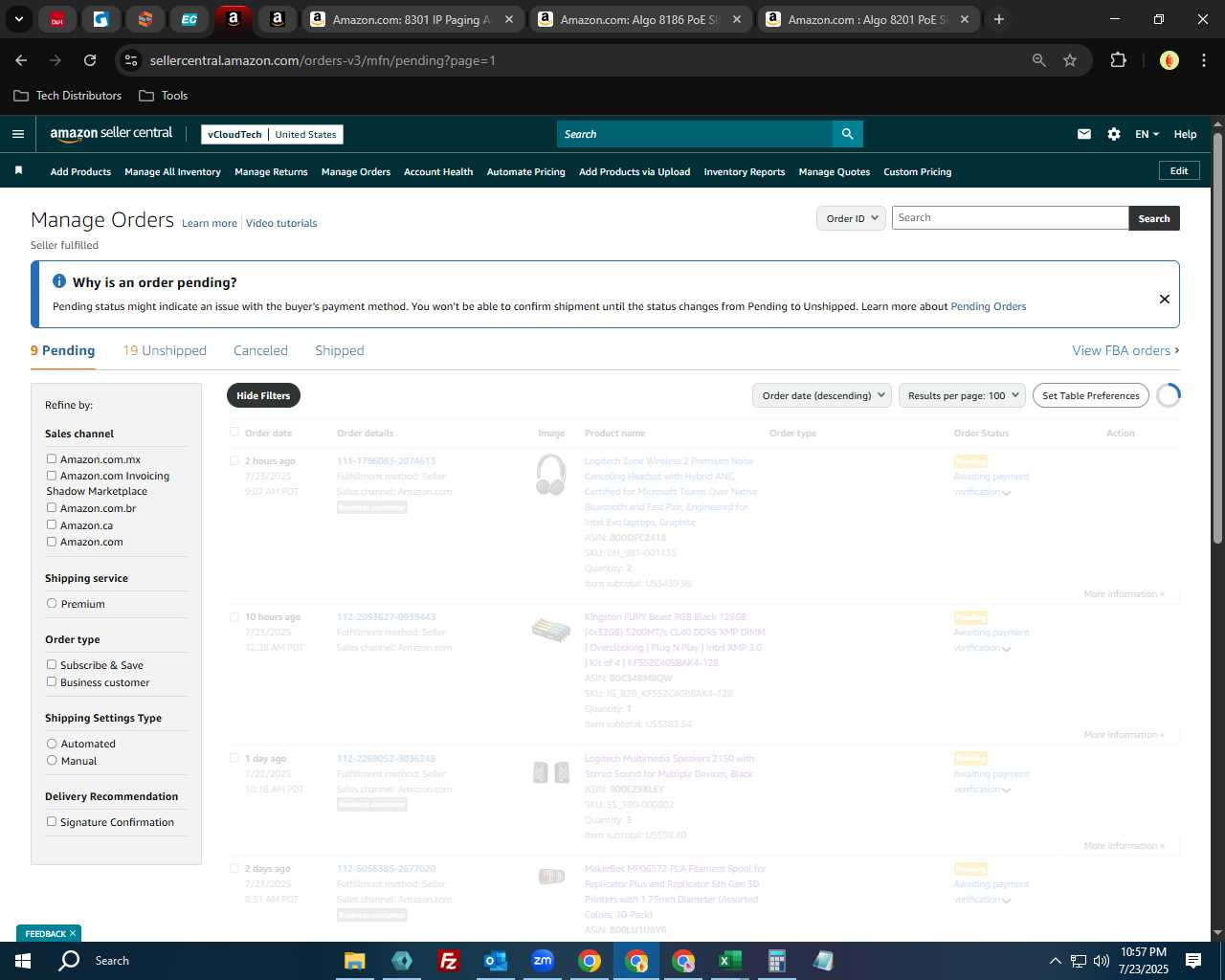Open the Seller Central hamburger menu
Viewport: 1225px width, 980px height.
[x=18, y=134]
